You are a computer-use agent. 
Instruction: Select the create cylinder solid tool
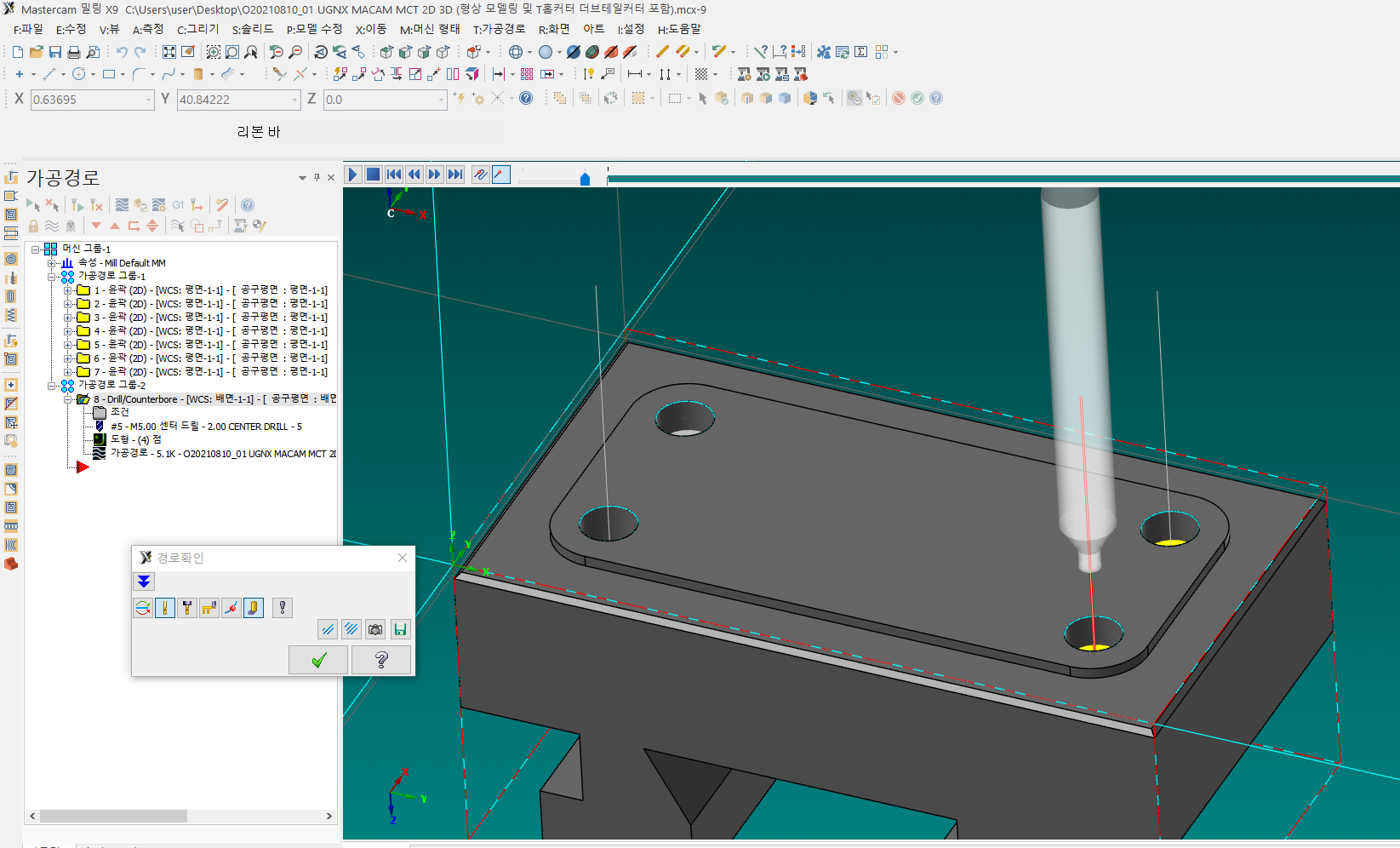(198, 74)
